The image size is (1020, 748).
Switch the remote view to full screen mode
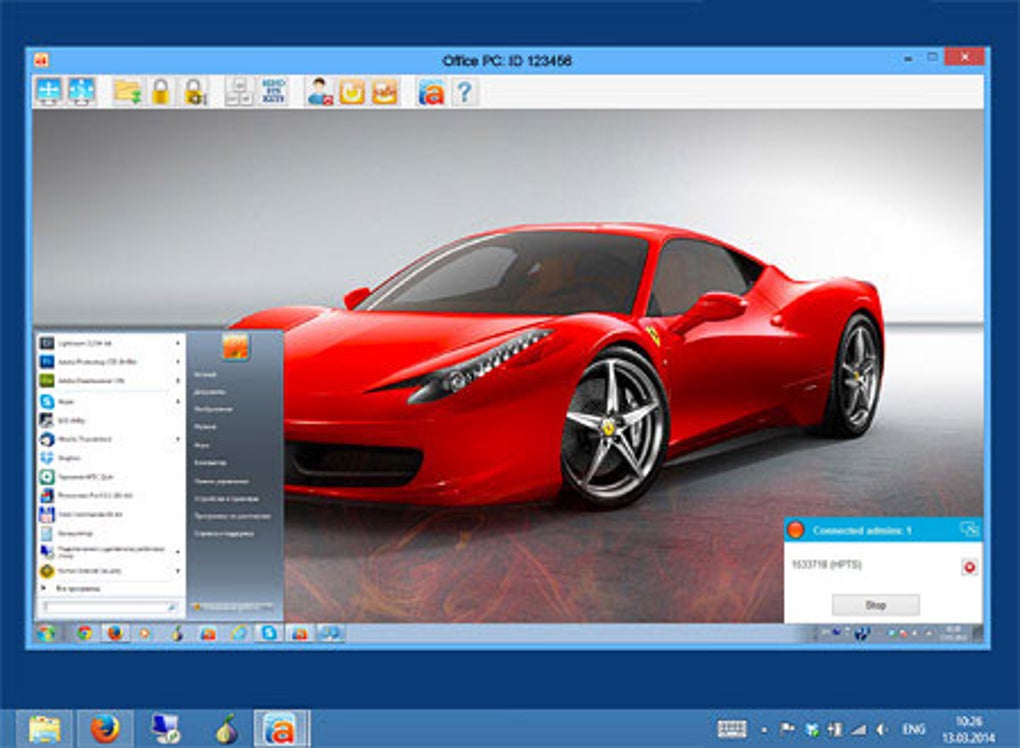[49, 91]
